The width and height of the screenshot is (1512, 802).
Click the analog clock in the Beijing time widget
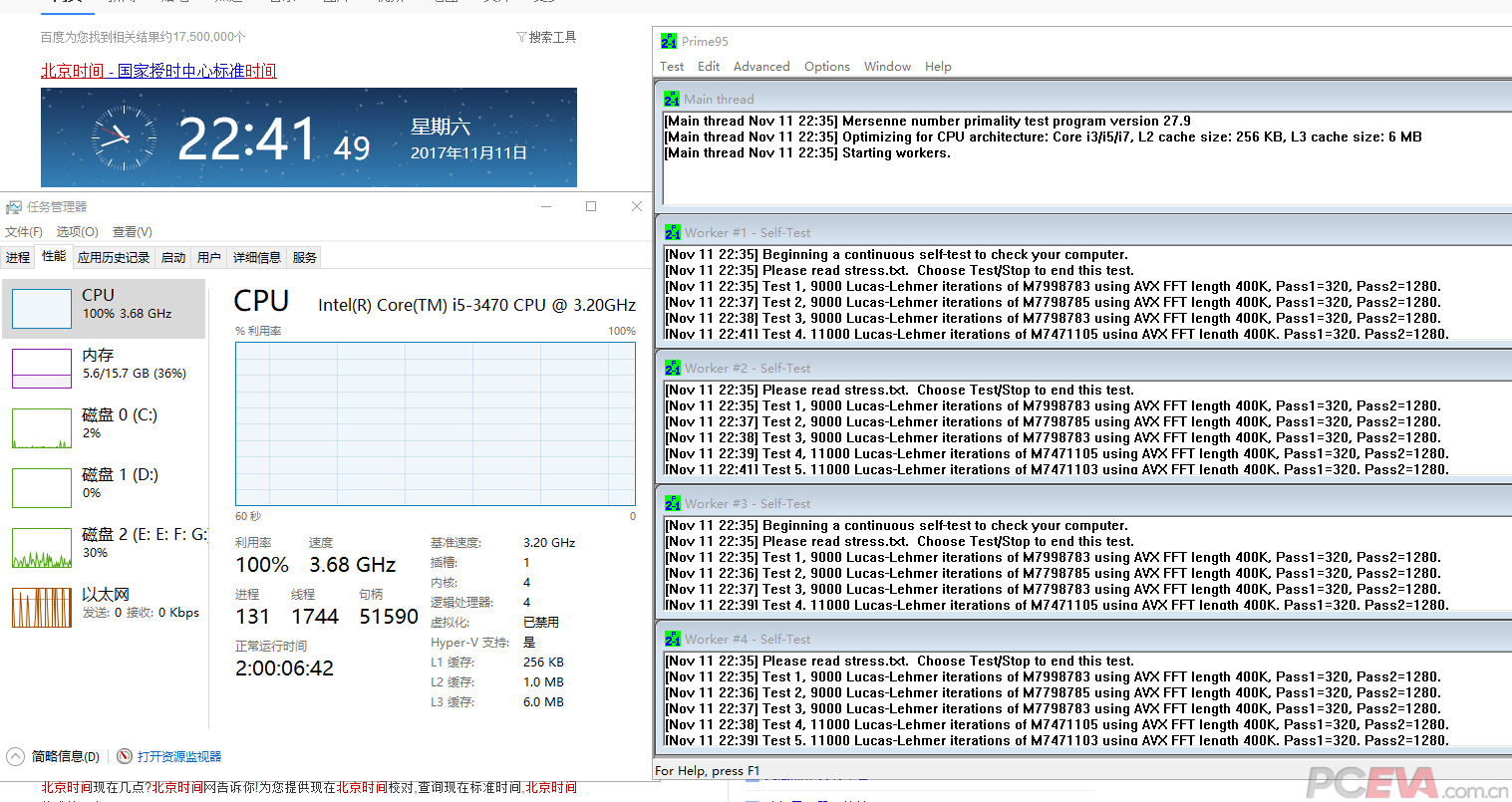point(124,138)
